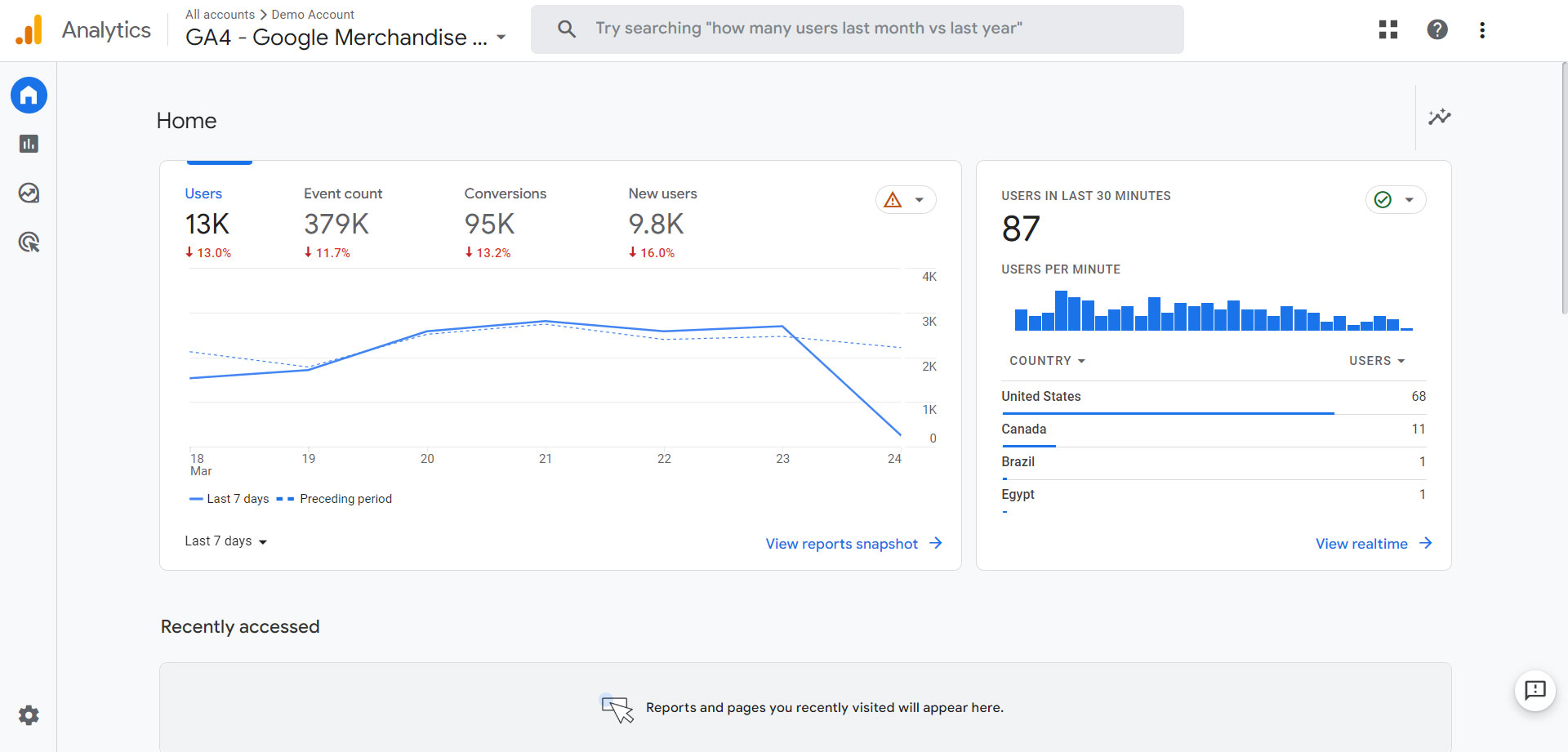Screen dimensions: 1568x752
Task: Open the GA4 property selector dropdown
Action: point(346,38)
